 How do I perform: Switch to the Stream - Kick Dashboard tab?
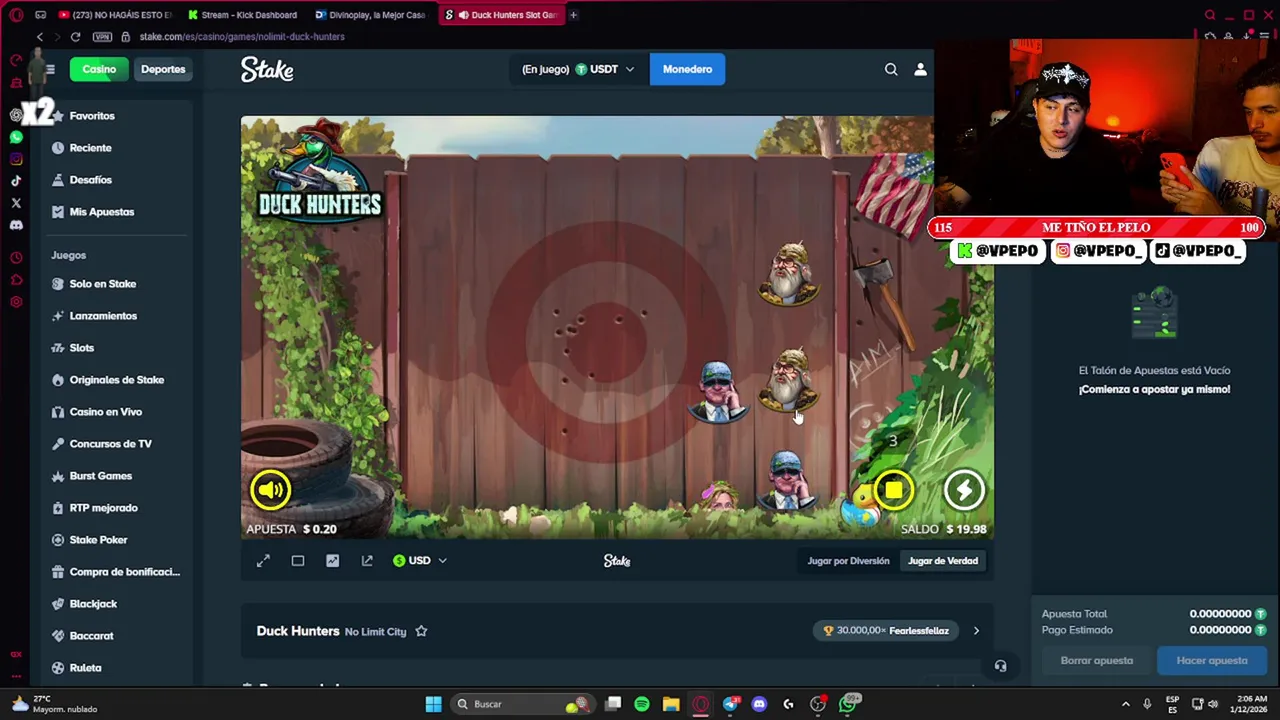point(243,15)
